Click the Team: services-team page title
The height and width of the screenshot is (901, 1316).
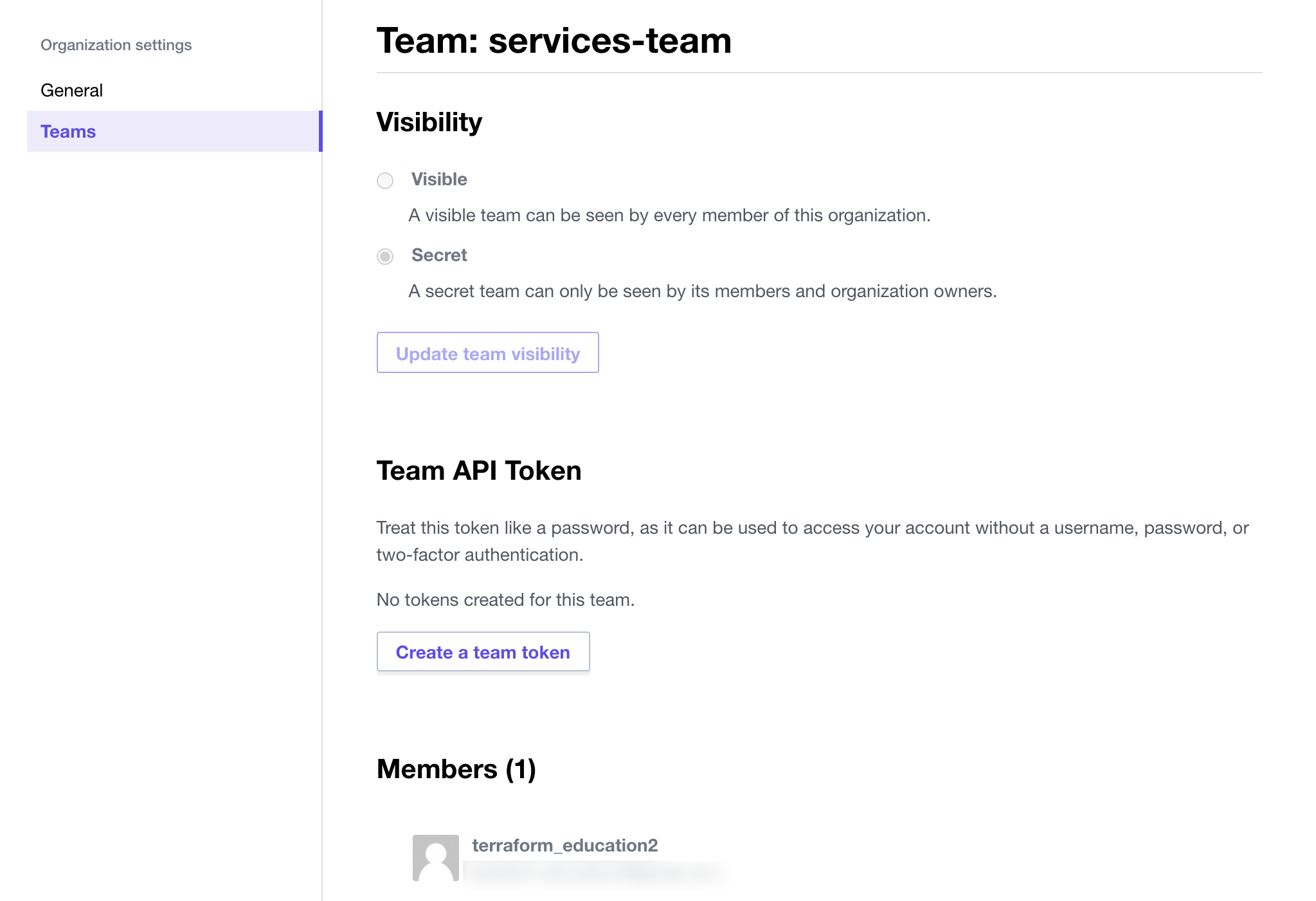[554, 41]
